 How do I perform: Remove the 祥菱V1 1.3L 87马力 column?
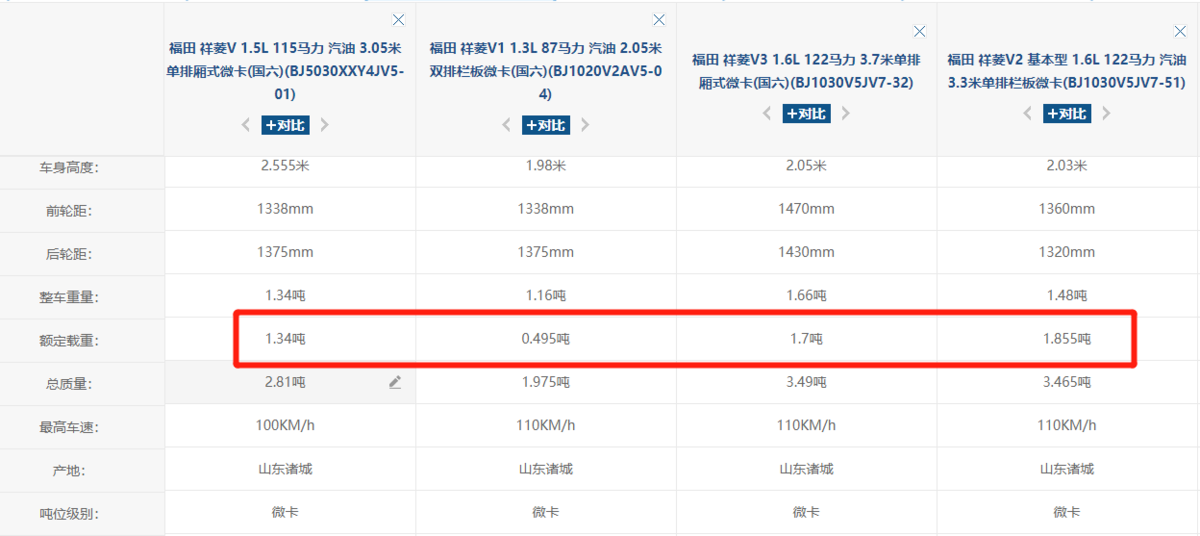tap(659, 20)
